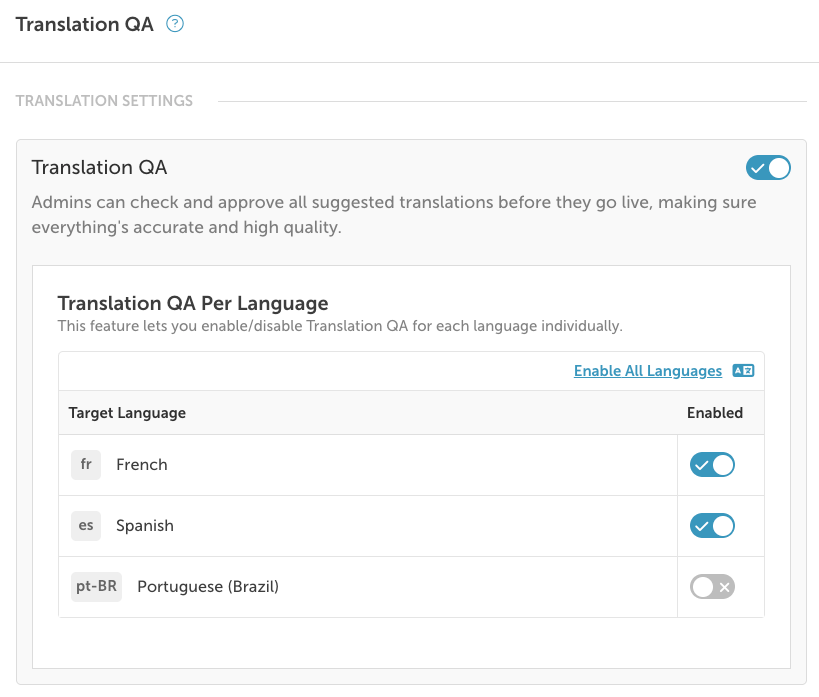Disable Translation QA for Spanish
Viewport: 819px width, 697px height.
[712, 526]
